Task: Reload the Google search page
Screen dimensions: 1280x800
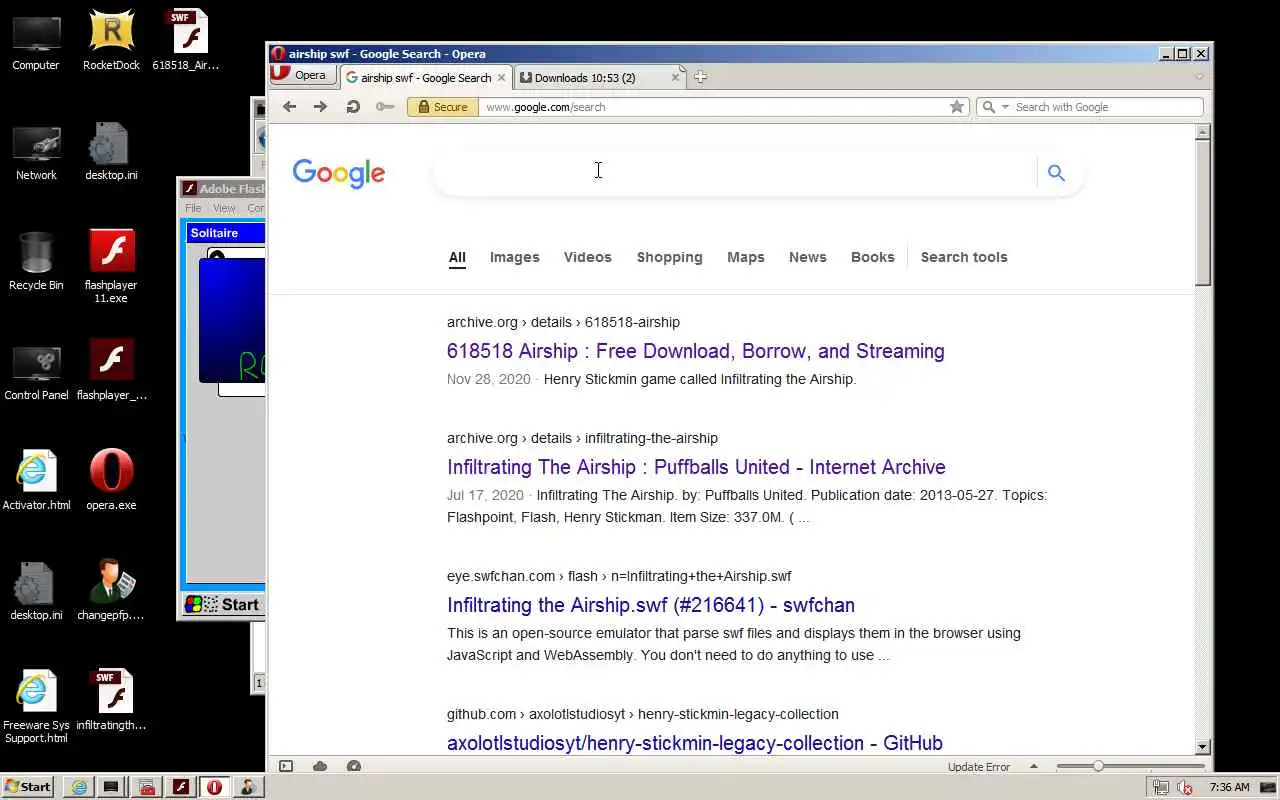Action: tap(353, 107)
